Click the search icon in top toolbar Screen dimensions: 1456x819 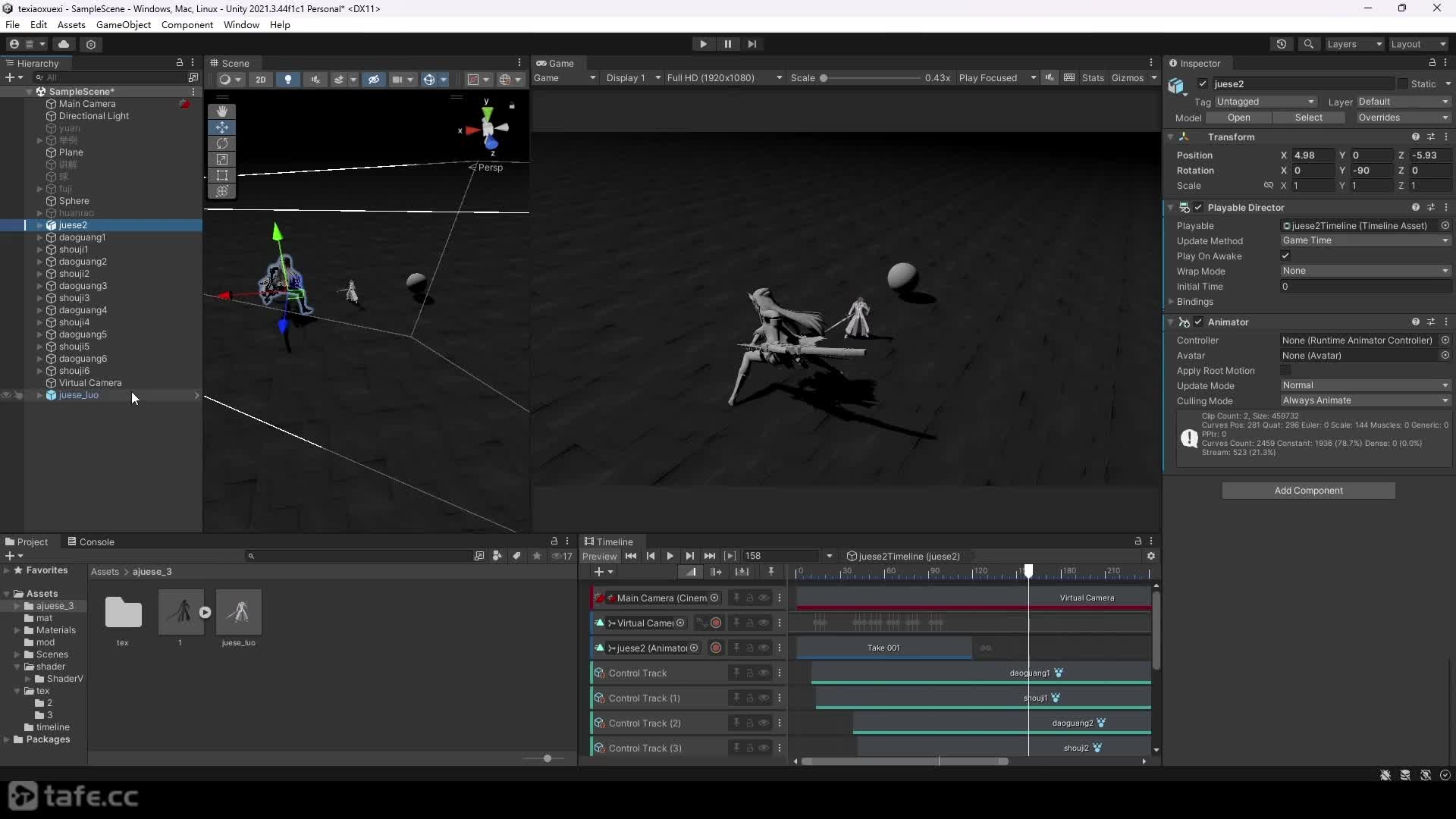1308,44
